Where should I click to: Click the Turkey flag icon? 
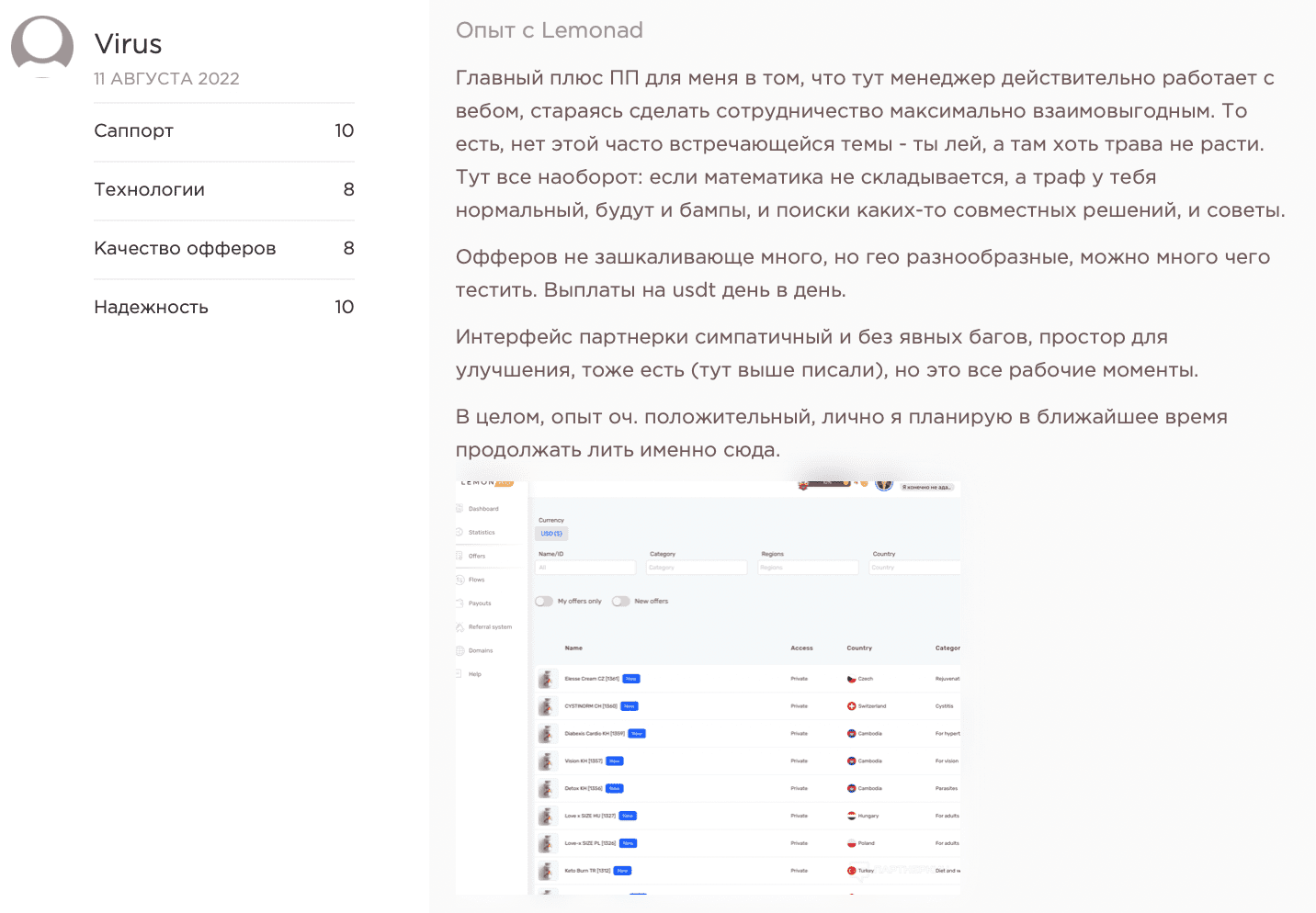tap(851, 871)
